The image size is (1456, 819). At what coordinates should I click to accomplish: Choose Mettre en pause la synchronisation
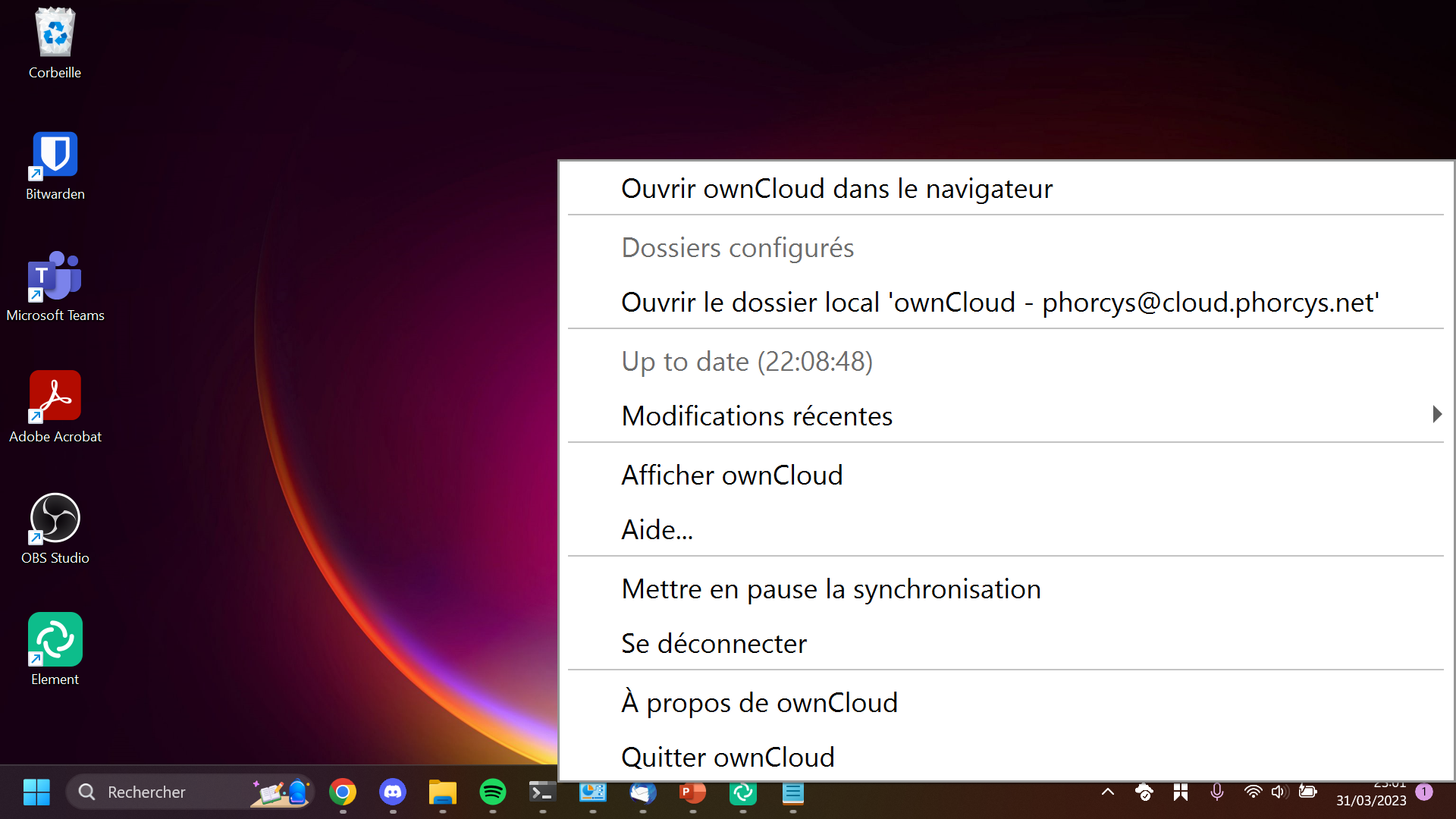[1006, 588]
